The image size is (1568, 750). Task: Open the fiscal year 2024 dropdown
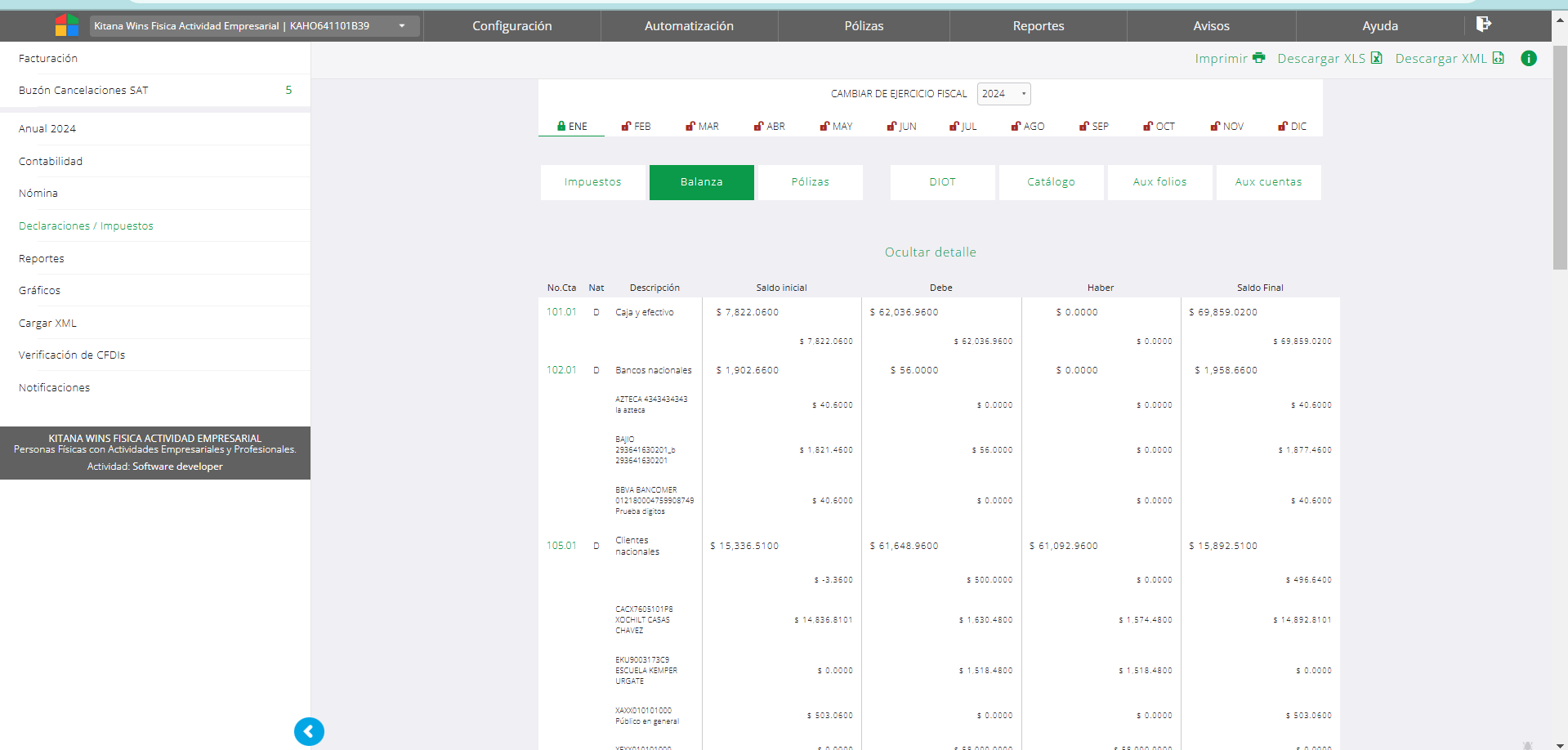click(x=1003, y=94)
